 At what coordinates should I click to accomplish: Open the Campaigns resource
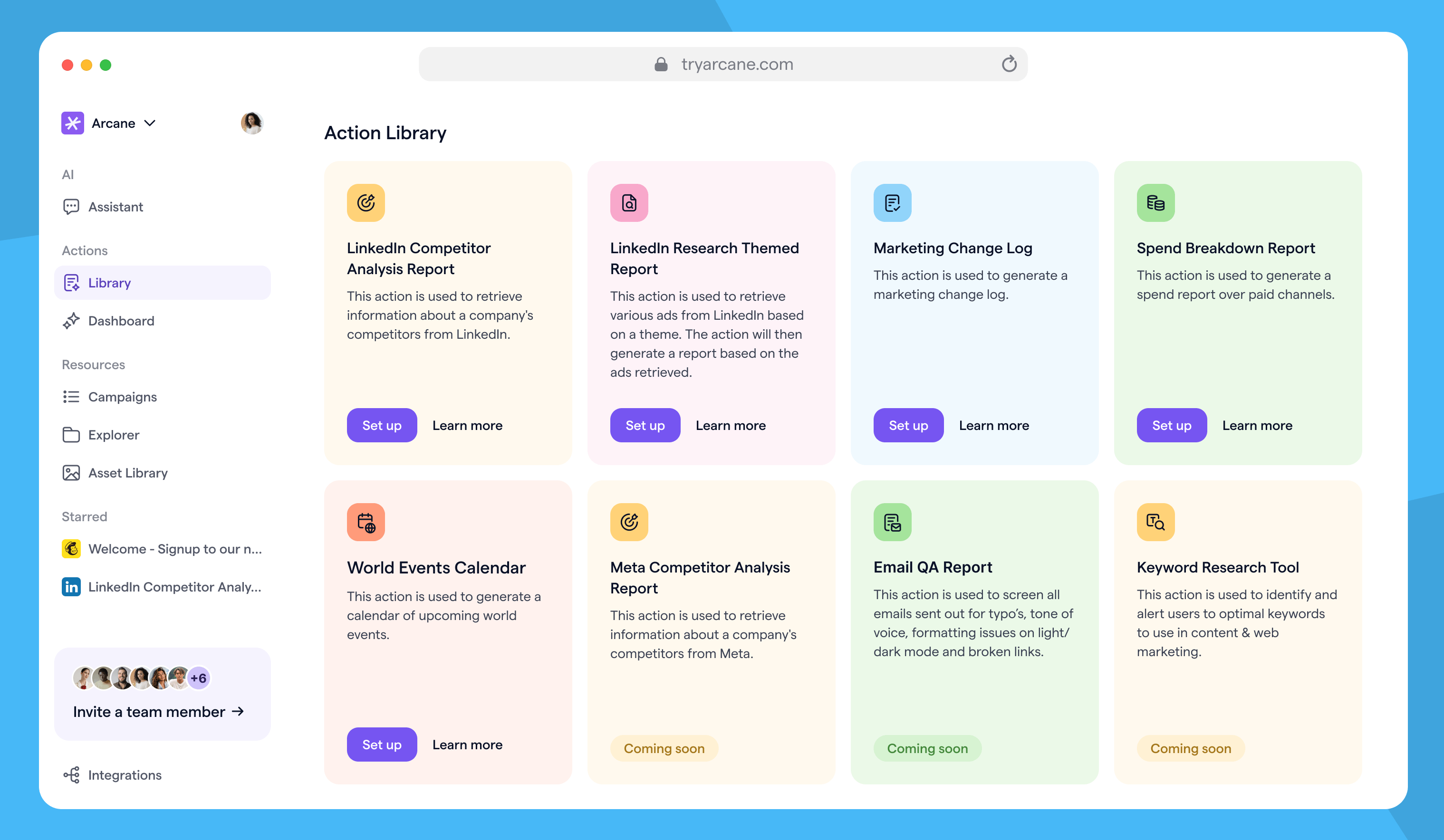pyautogui.click(x=122, y=397)
